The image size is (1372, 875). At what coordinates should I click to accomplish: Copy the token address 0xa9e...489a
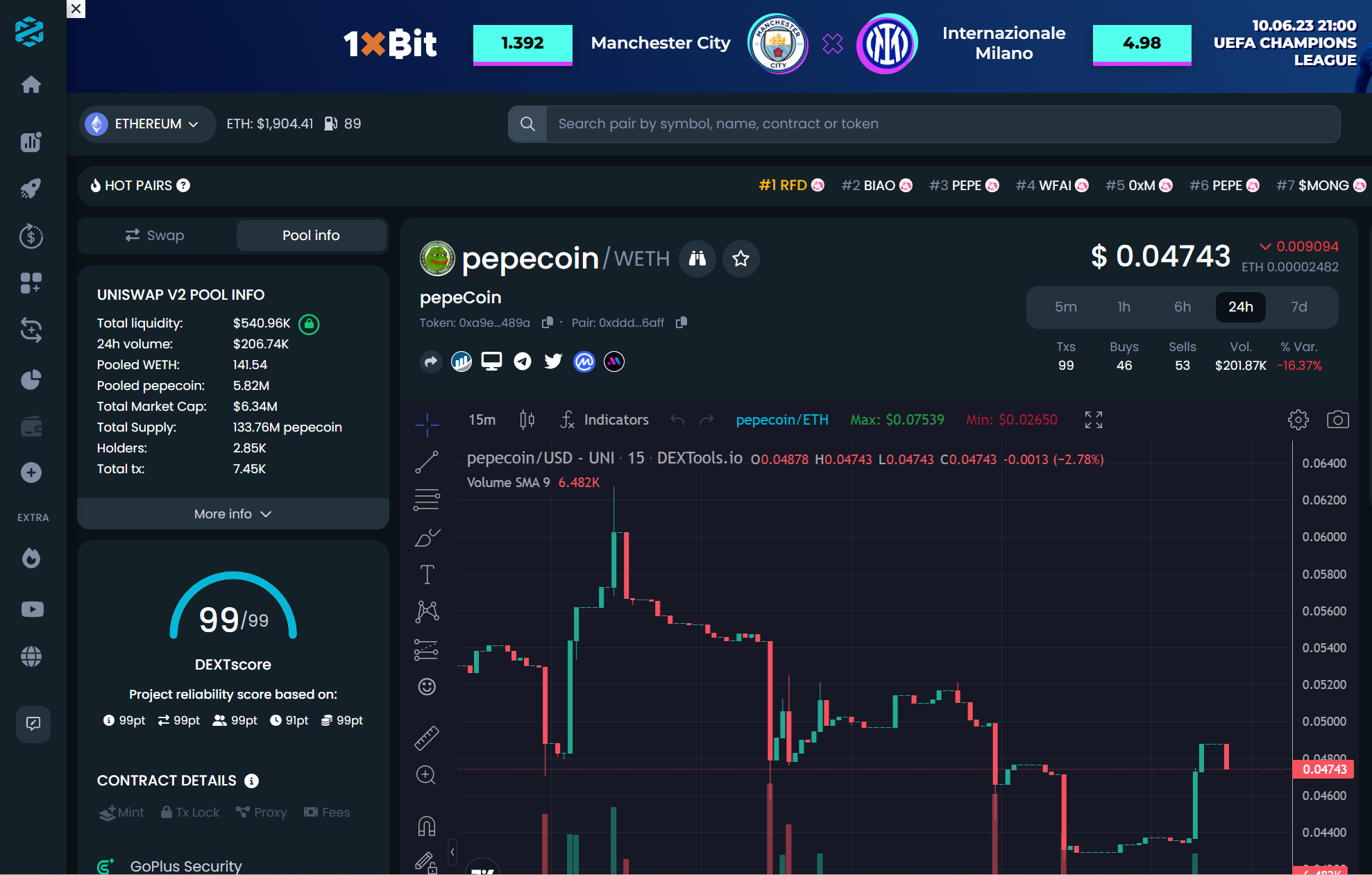point(547,323)
